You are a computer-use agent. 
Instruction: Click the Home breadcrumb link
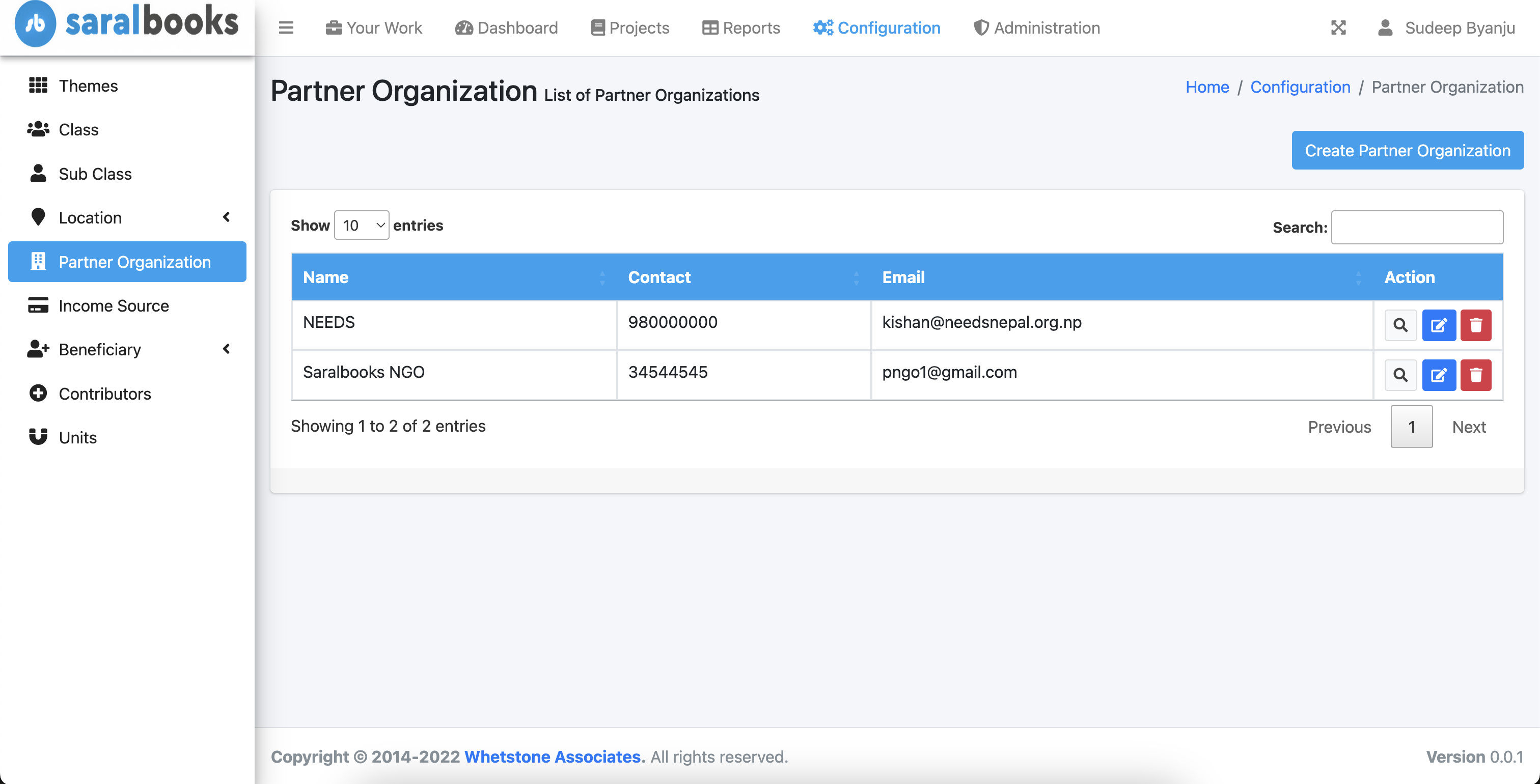tap(1207, 87)
